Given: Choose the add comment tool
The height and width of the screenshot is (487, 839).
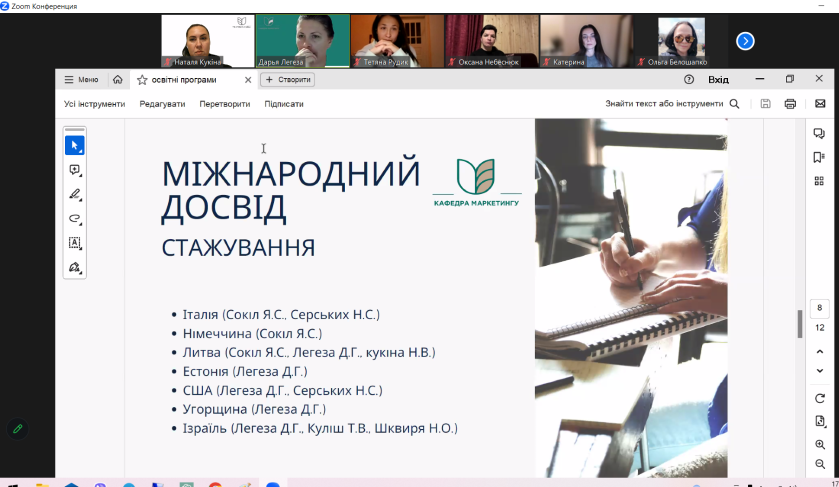Looking at the screenshot, I should 74,170.
